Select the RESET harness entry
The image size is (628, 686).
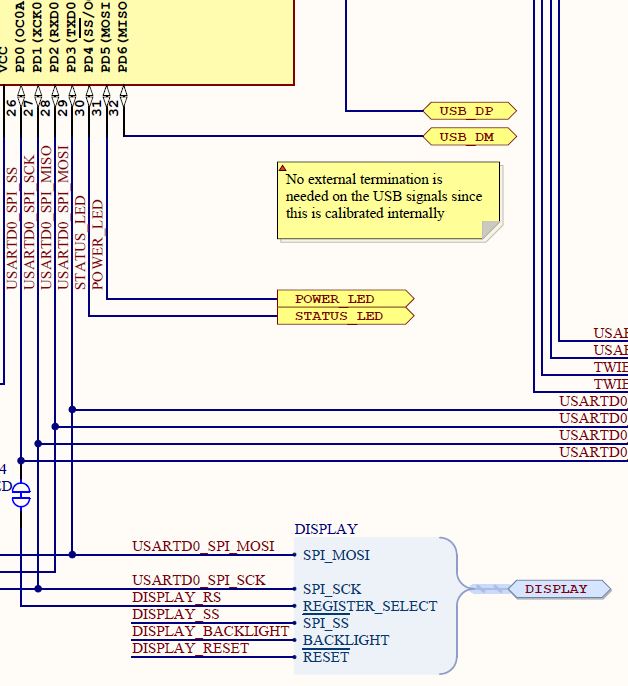[x=326, y=657]
